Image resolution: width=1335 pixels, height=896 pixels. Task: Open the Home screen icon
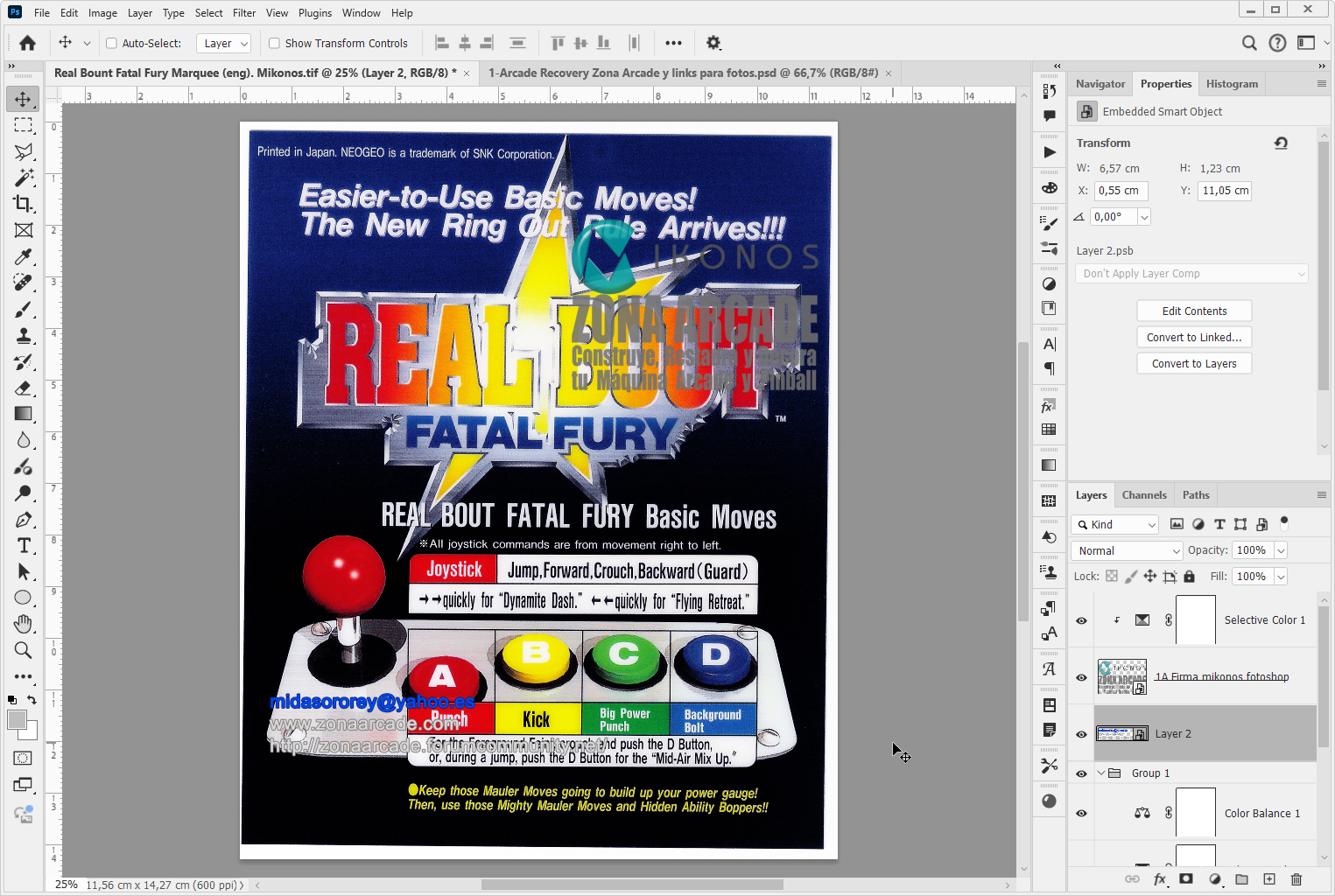pos(27,43)
